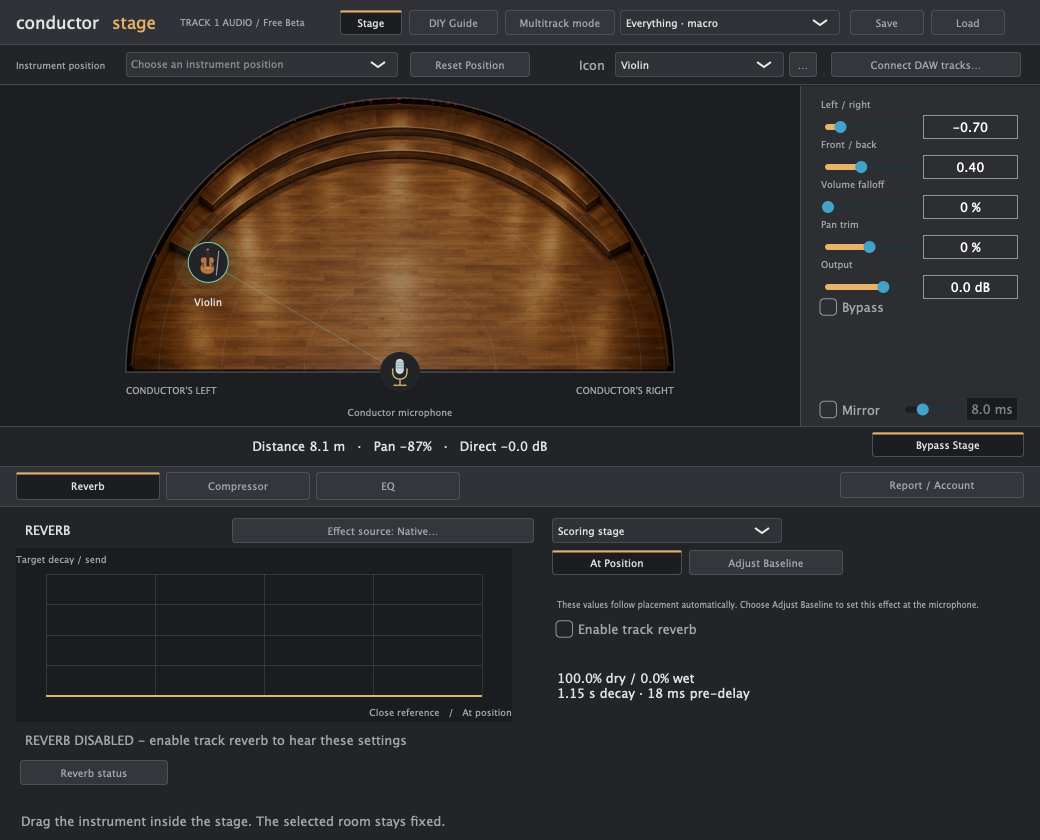Click Effect source: Native button
Screen dimensions: 1040x840
click(383, 531)
